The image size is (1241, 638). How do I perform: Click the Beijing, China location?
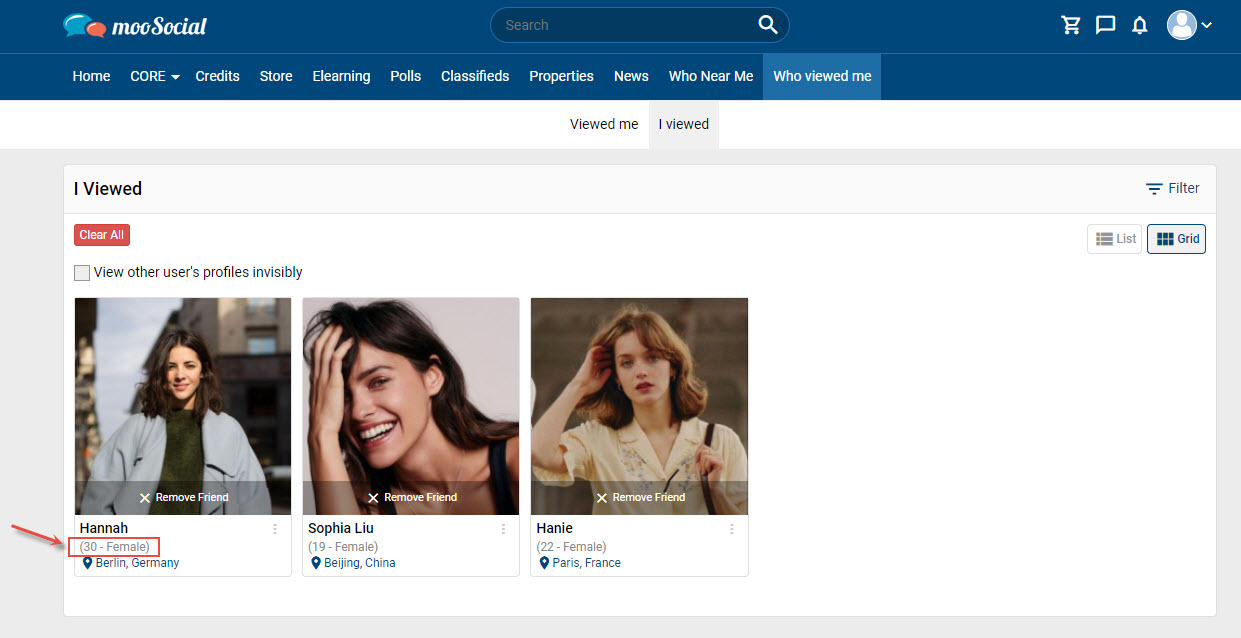360,563
